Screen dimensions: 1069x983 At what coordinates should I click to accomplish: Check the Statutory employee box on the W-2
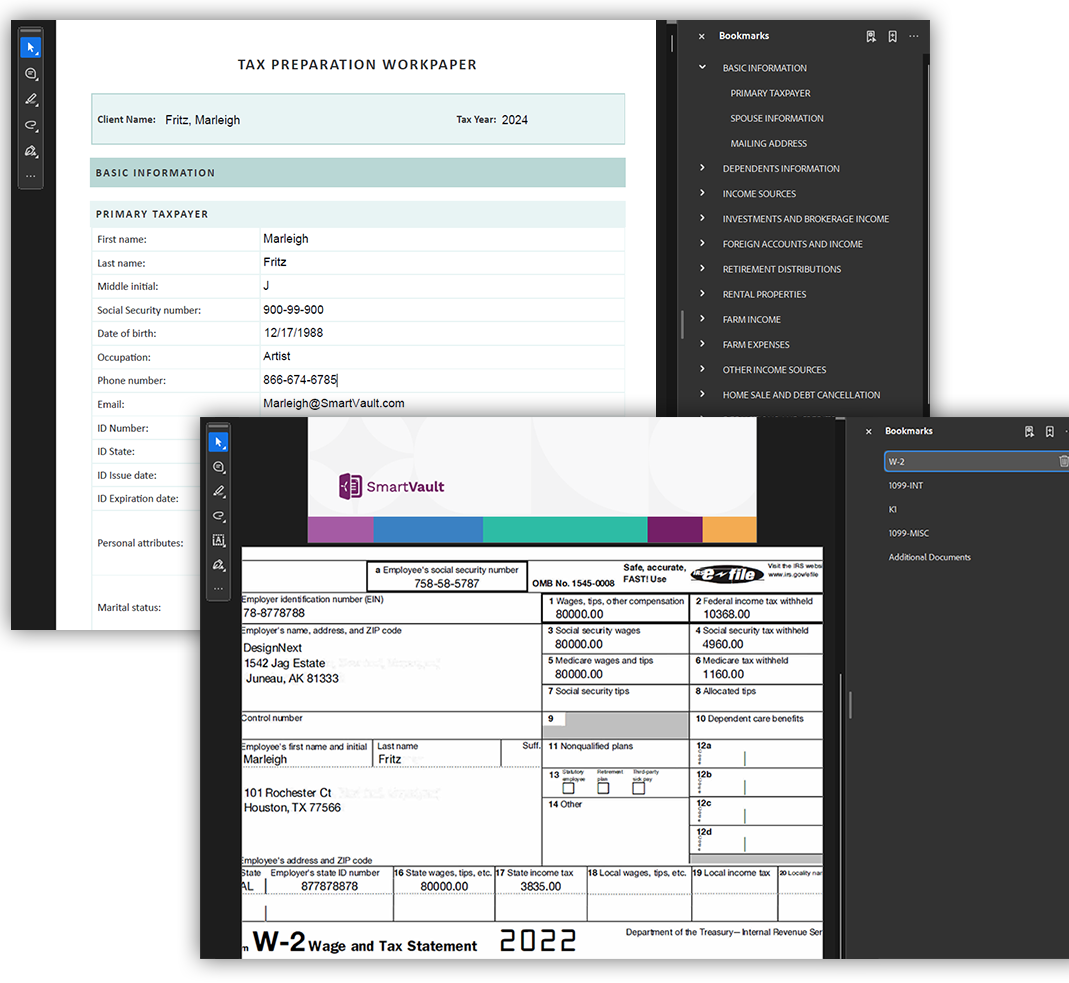point(569,788)
